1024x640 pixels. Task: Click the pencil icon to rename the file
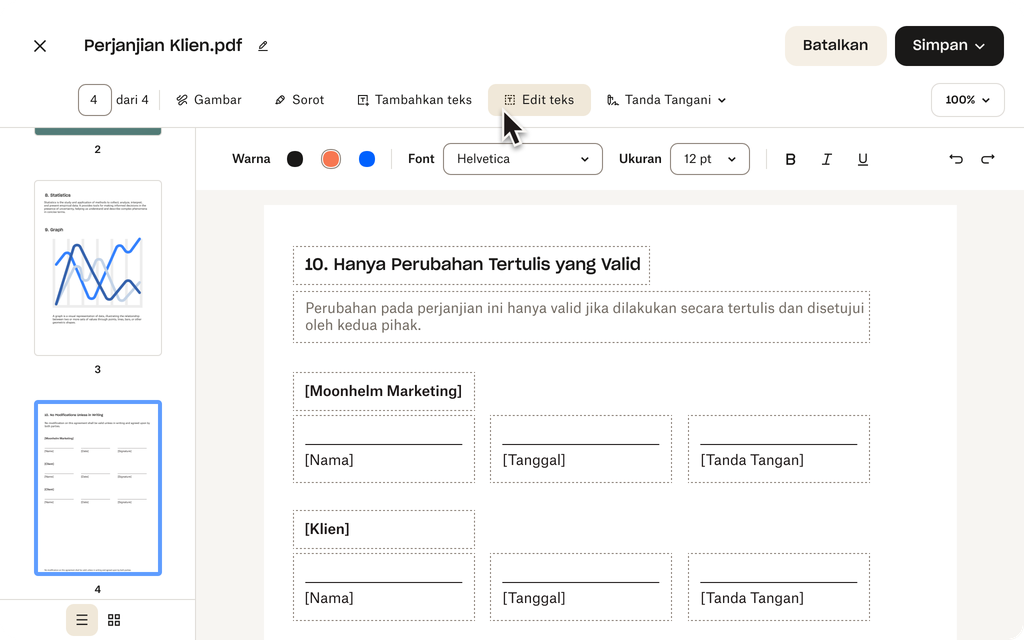coord(262,45)
